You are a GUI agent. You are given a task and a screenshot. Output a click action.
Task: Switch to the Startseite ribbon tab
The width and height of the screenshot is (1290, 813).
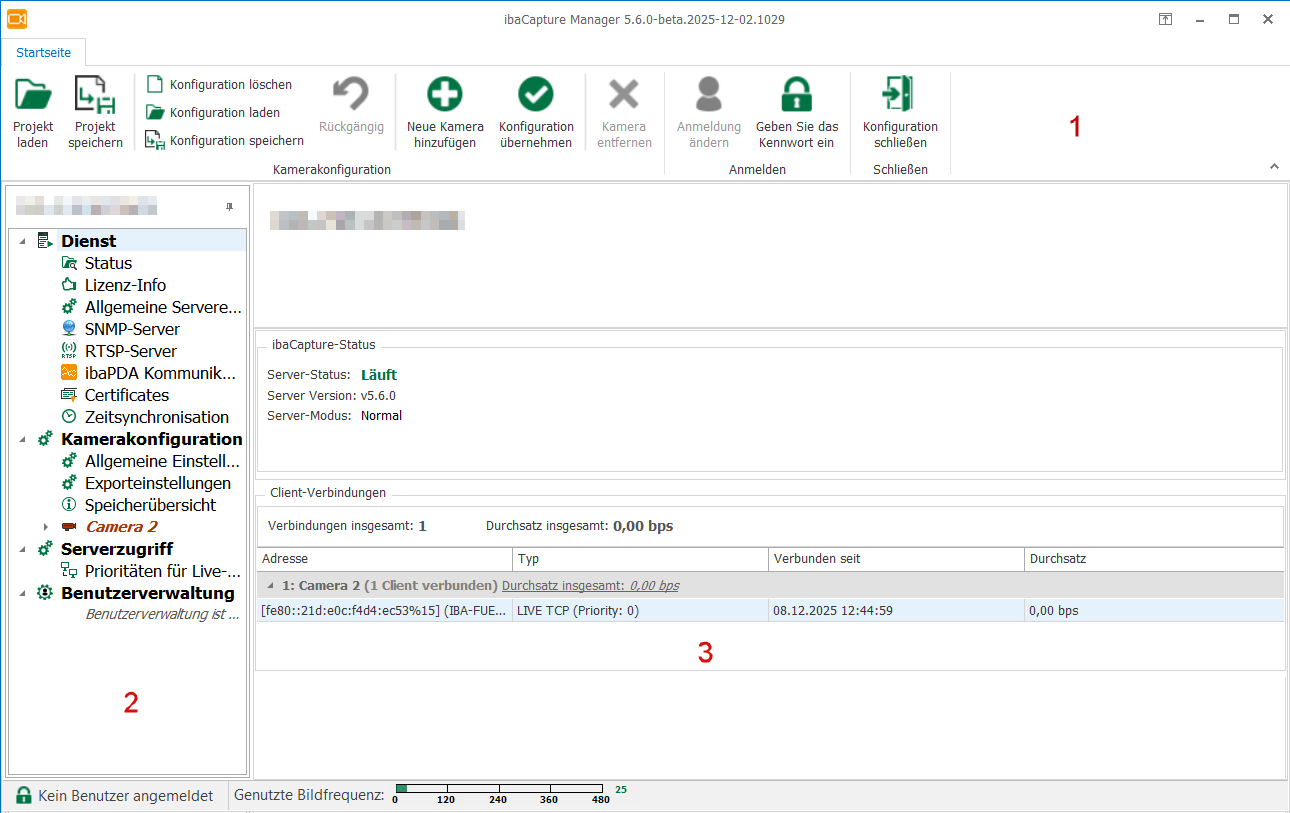(x=44, y=52)
